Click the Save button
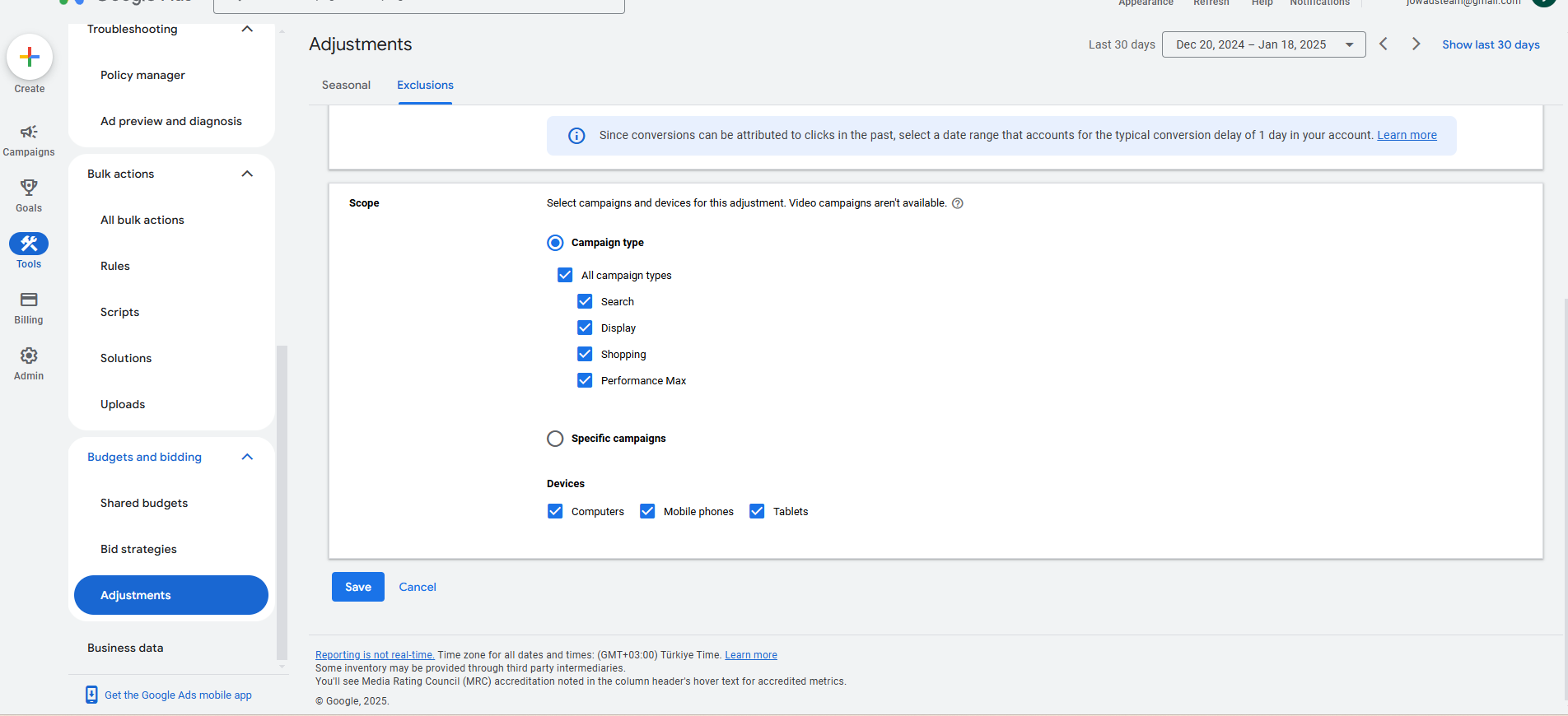 358,587
